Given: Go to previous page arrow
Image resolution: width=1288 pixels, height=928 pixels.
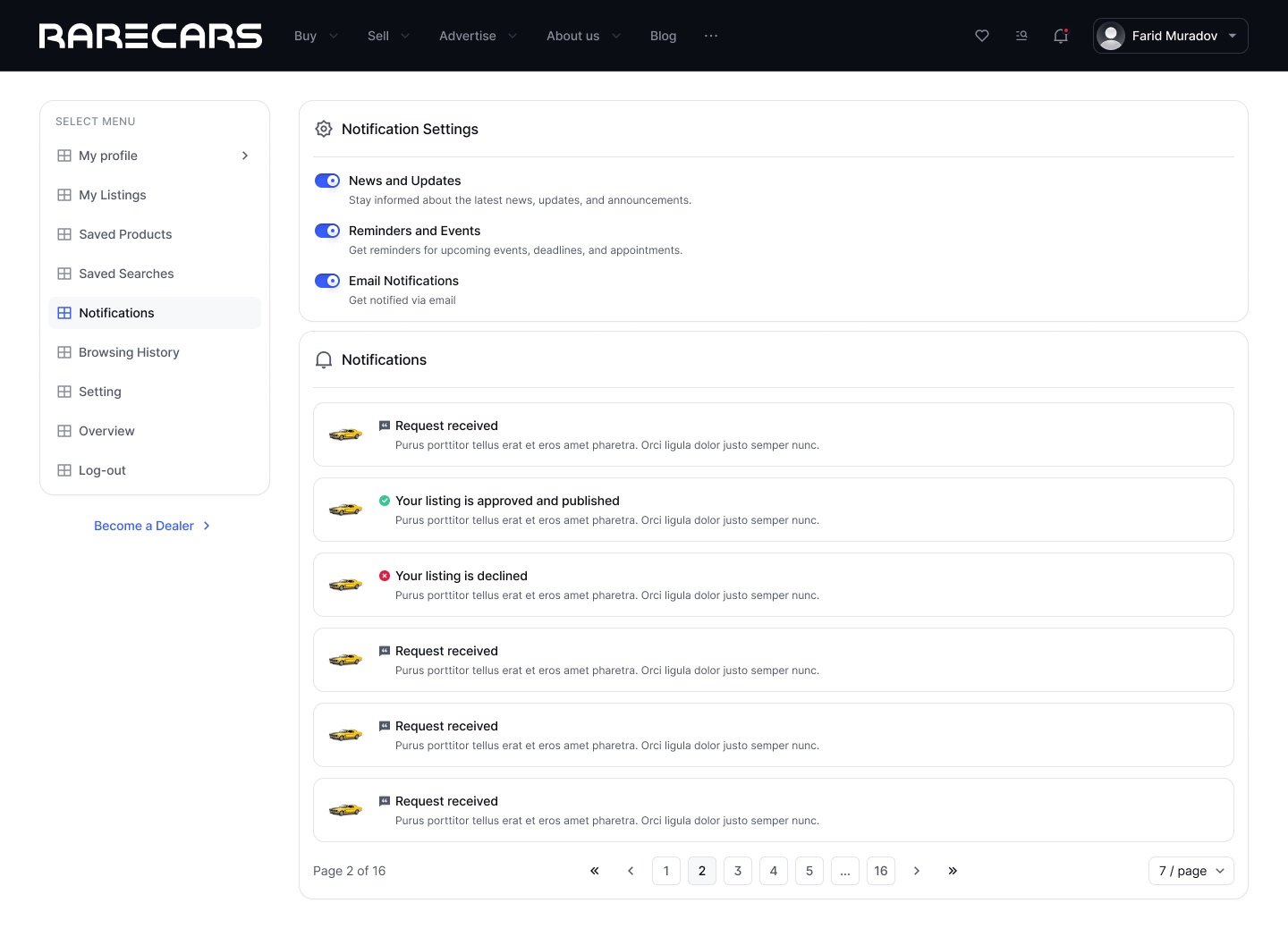Looking at the screenshot, I should click(x=631, y=871).
